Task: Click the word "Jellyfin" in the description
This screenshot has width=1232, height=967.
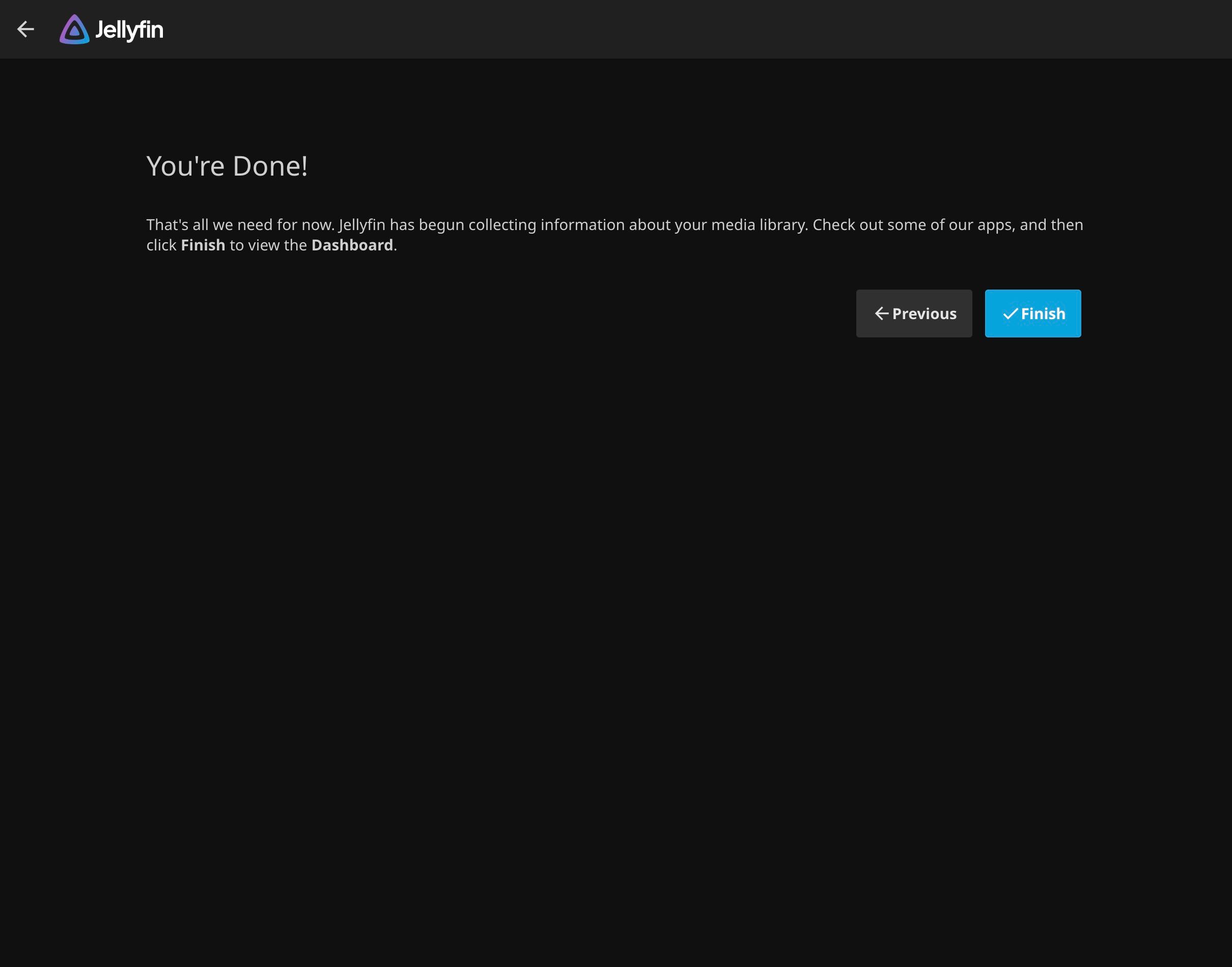Action: click(362, 225)
